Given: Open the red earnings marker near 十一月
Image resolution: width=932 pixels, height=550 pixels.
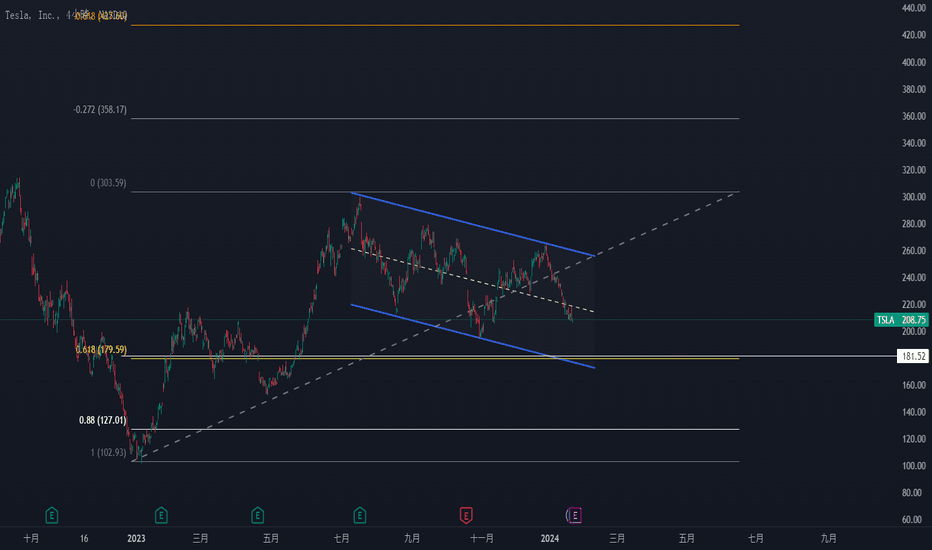Looking at the screenshot, I should (x=466, y=515).
